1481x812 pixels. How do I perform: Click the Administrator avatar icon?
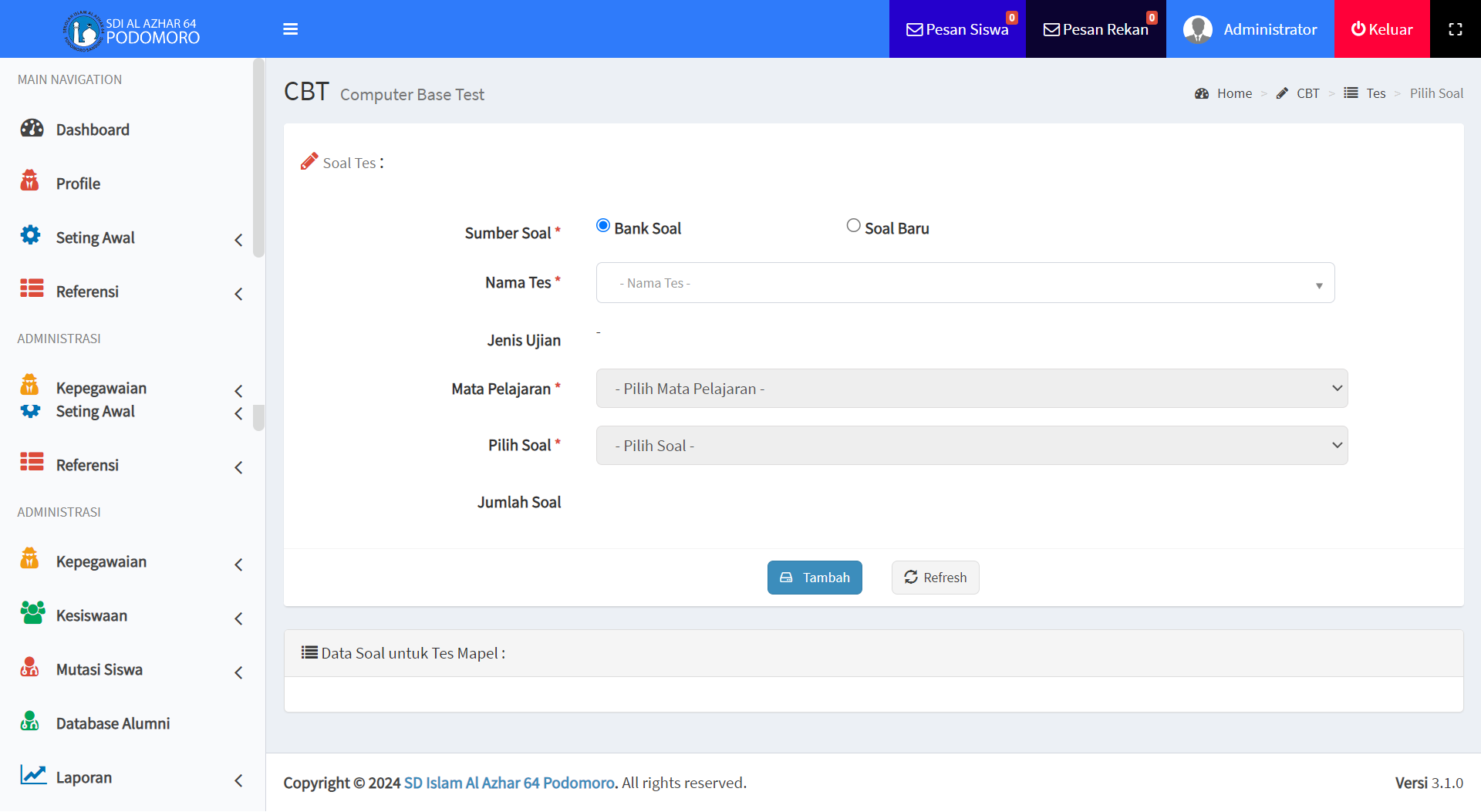pos(1197,29)
